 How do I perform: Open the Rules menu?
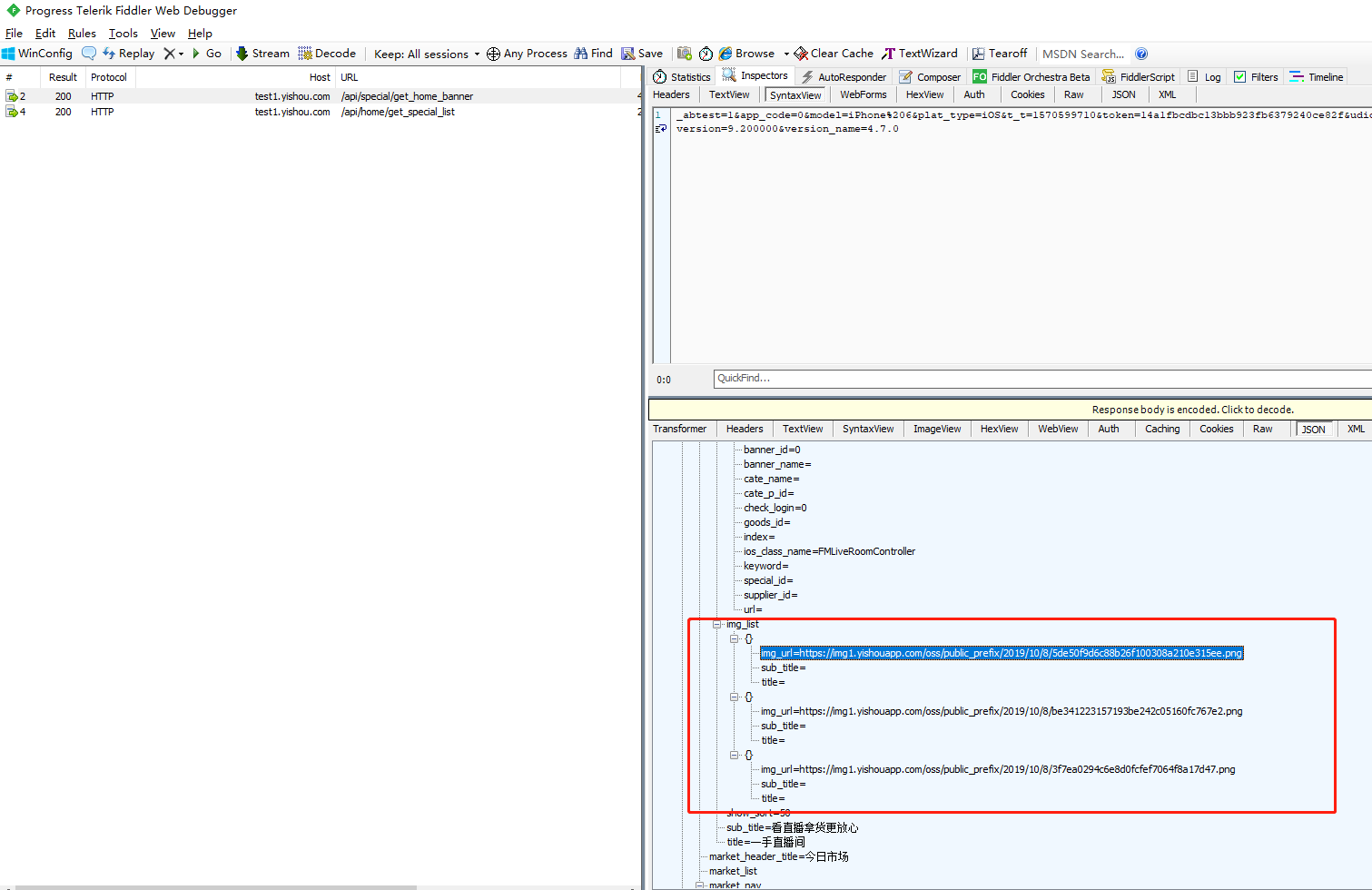(82, 34)
